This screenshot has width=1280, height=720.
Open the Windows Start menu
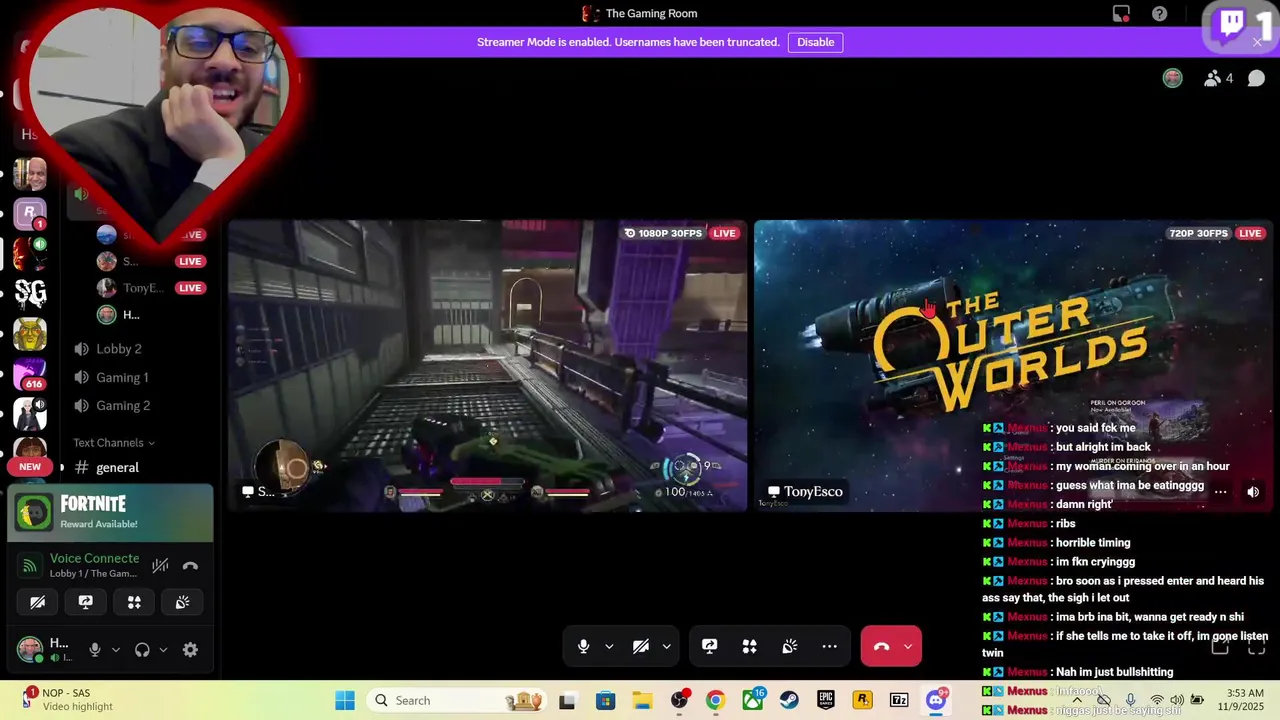[x=345, y=700]
